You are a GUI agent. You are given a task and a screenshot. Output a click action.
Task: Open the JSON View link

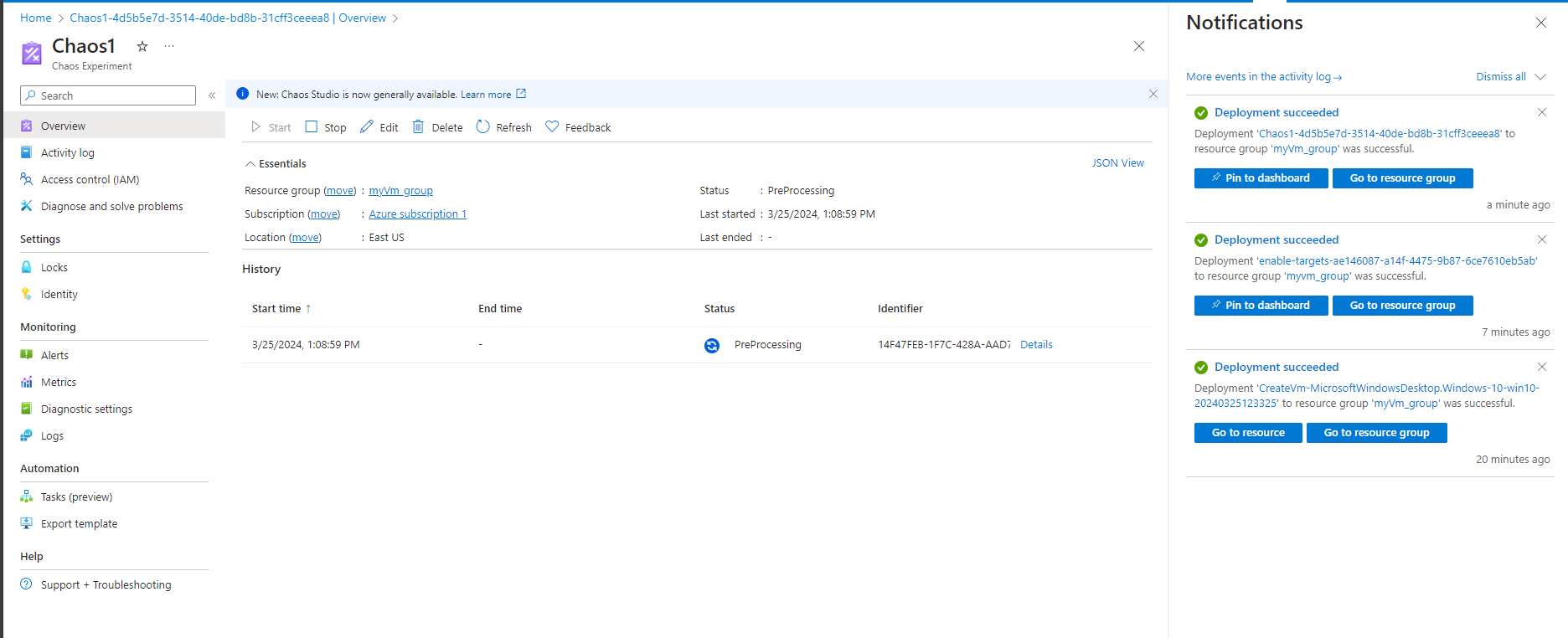click(1117, 163)
